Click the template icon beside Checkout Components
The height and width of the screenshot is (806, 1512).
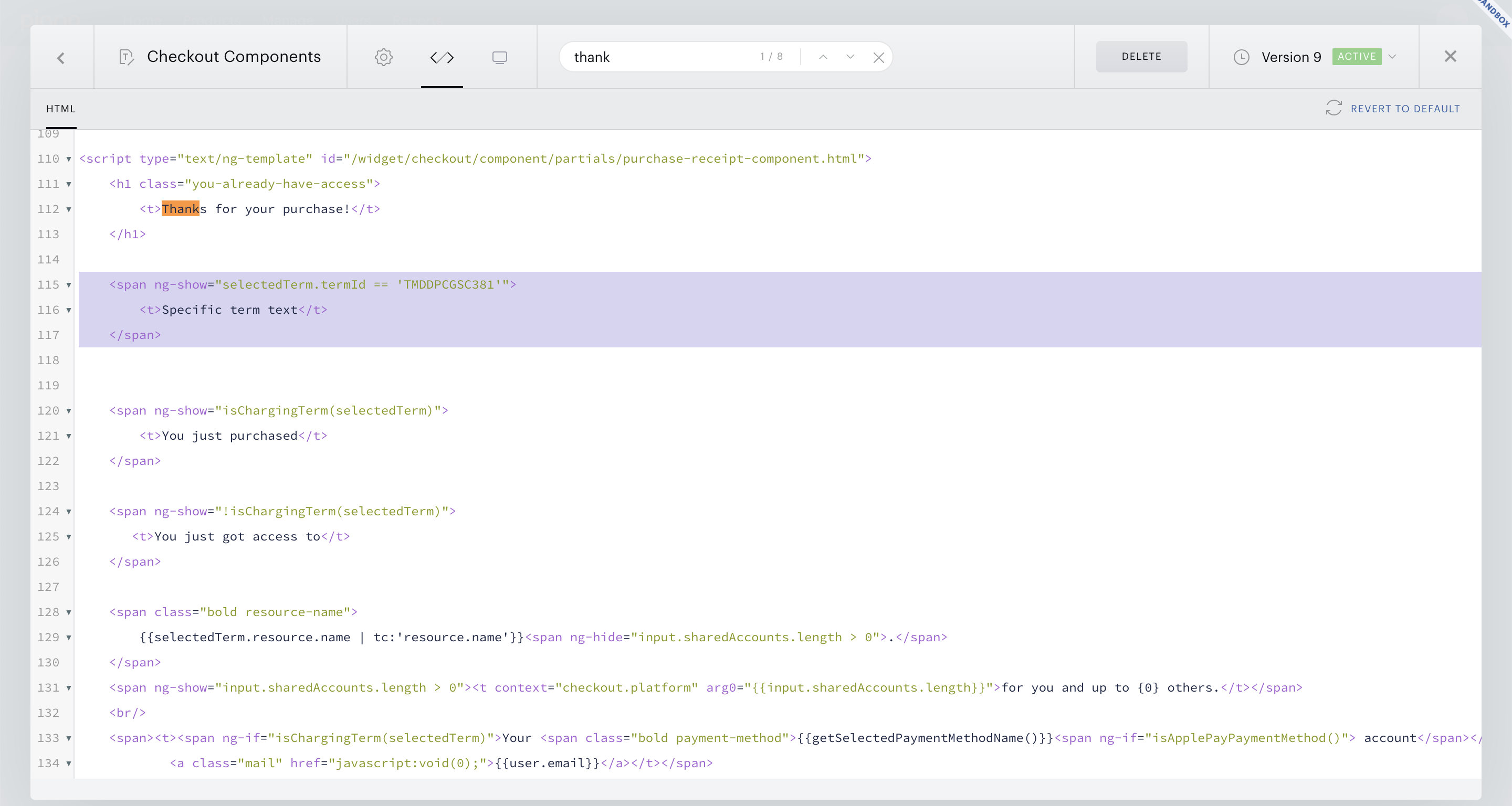click(x=126, y=57)
